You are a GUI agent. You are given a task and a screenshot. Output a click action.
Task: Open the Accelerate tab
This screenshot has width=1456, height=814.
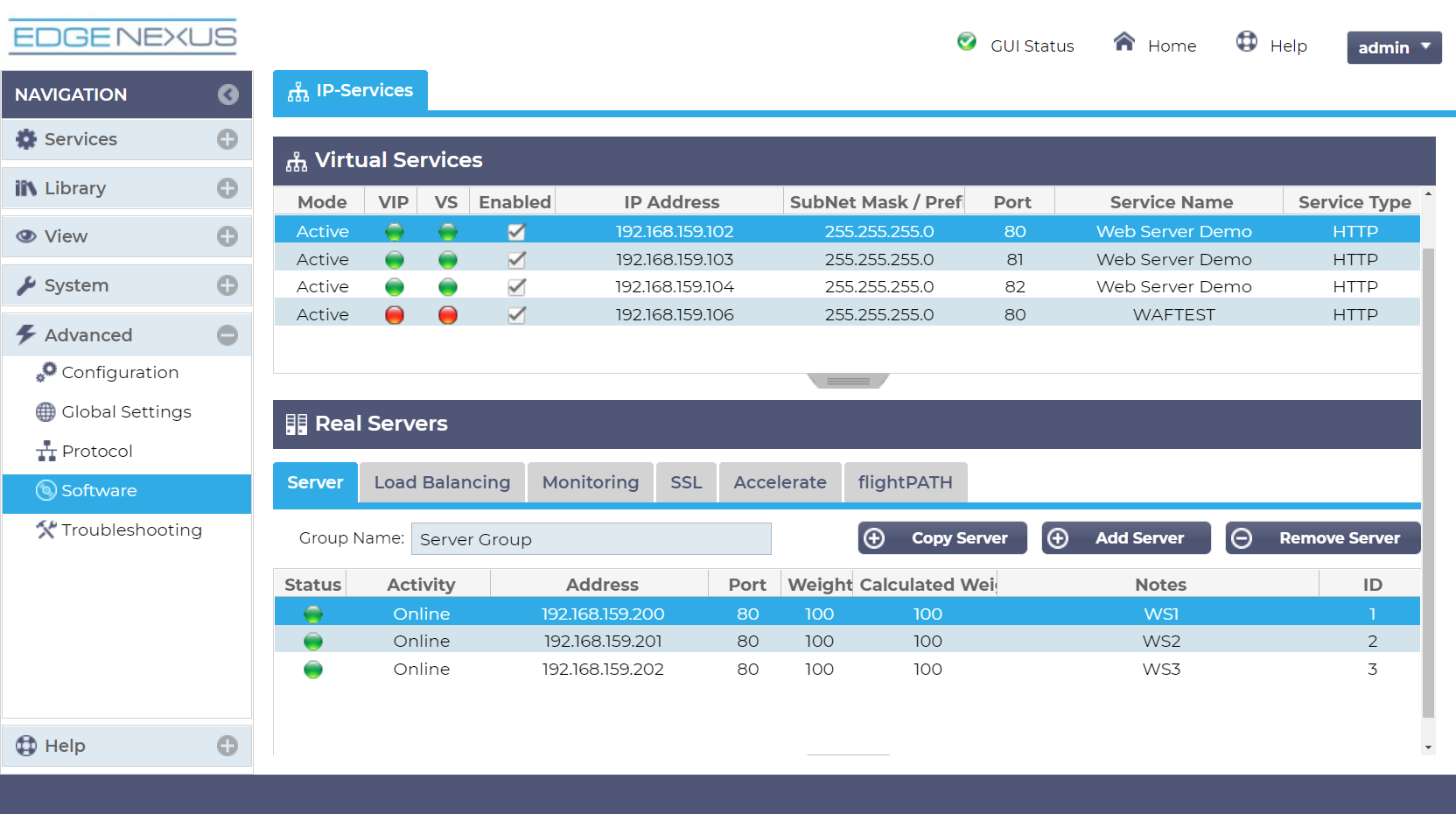780,482
